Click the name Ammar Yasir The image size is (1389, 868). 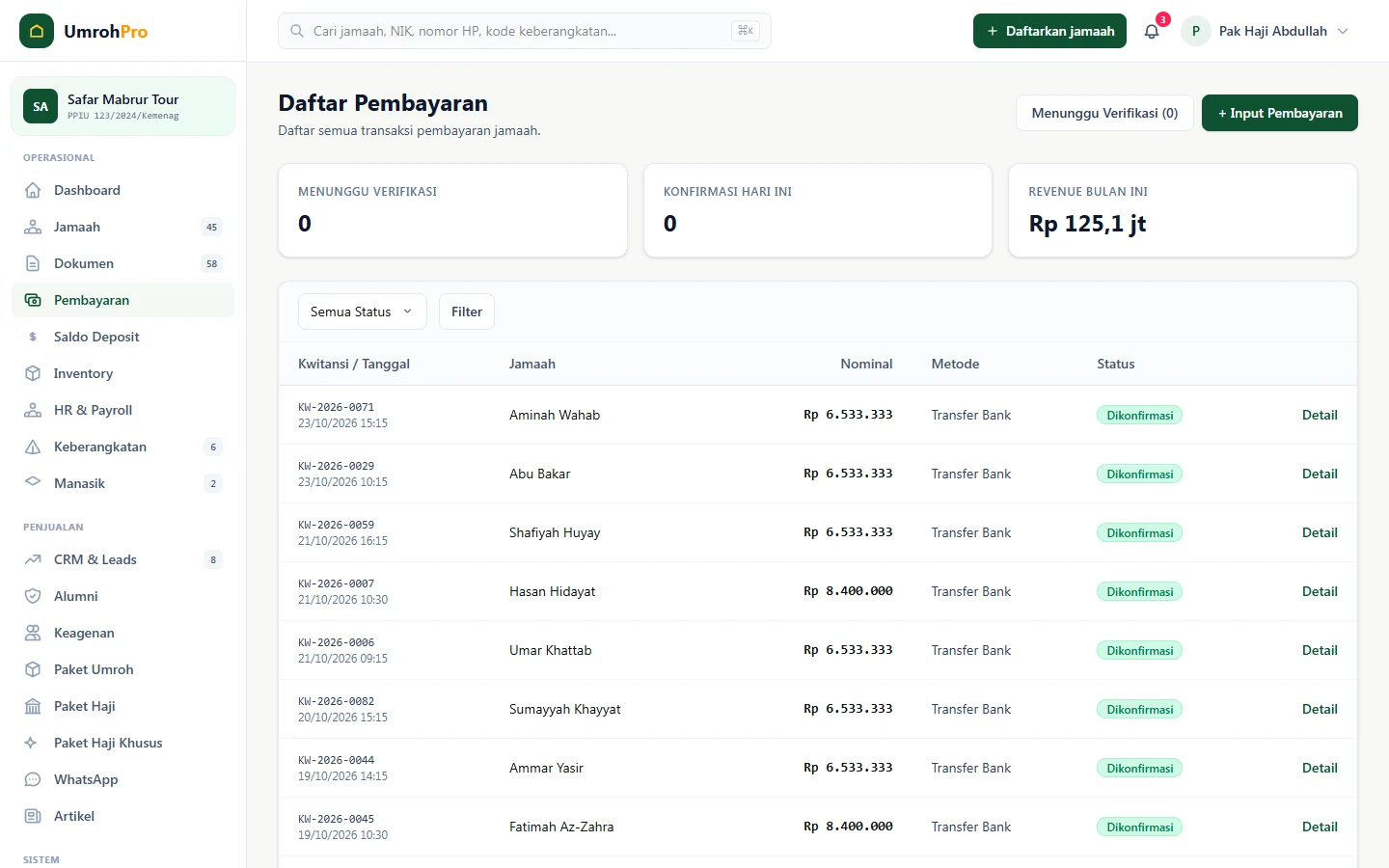546,768
